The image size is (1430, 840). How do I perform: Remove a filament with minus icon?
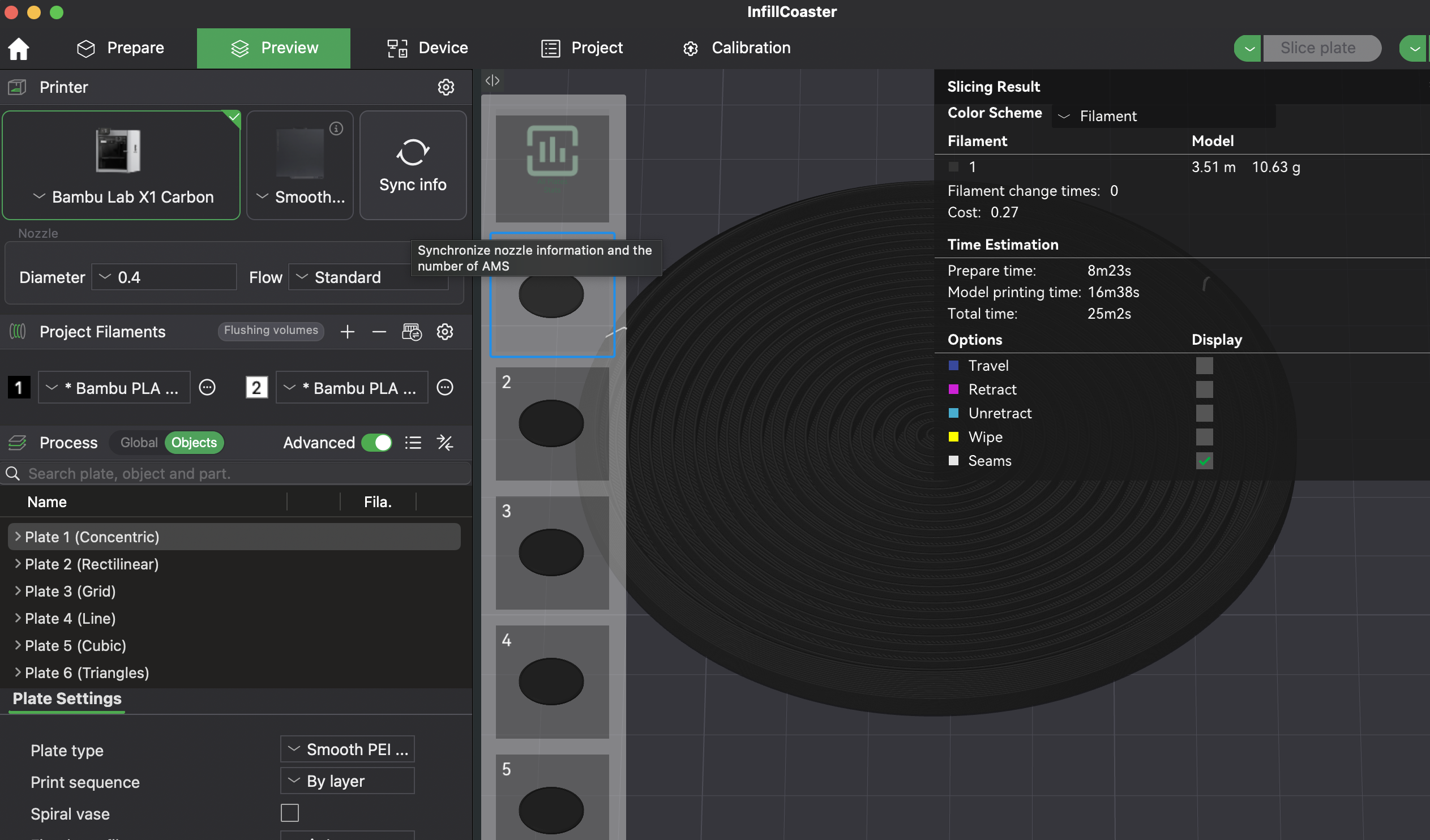coord(379,332)
